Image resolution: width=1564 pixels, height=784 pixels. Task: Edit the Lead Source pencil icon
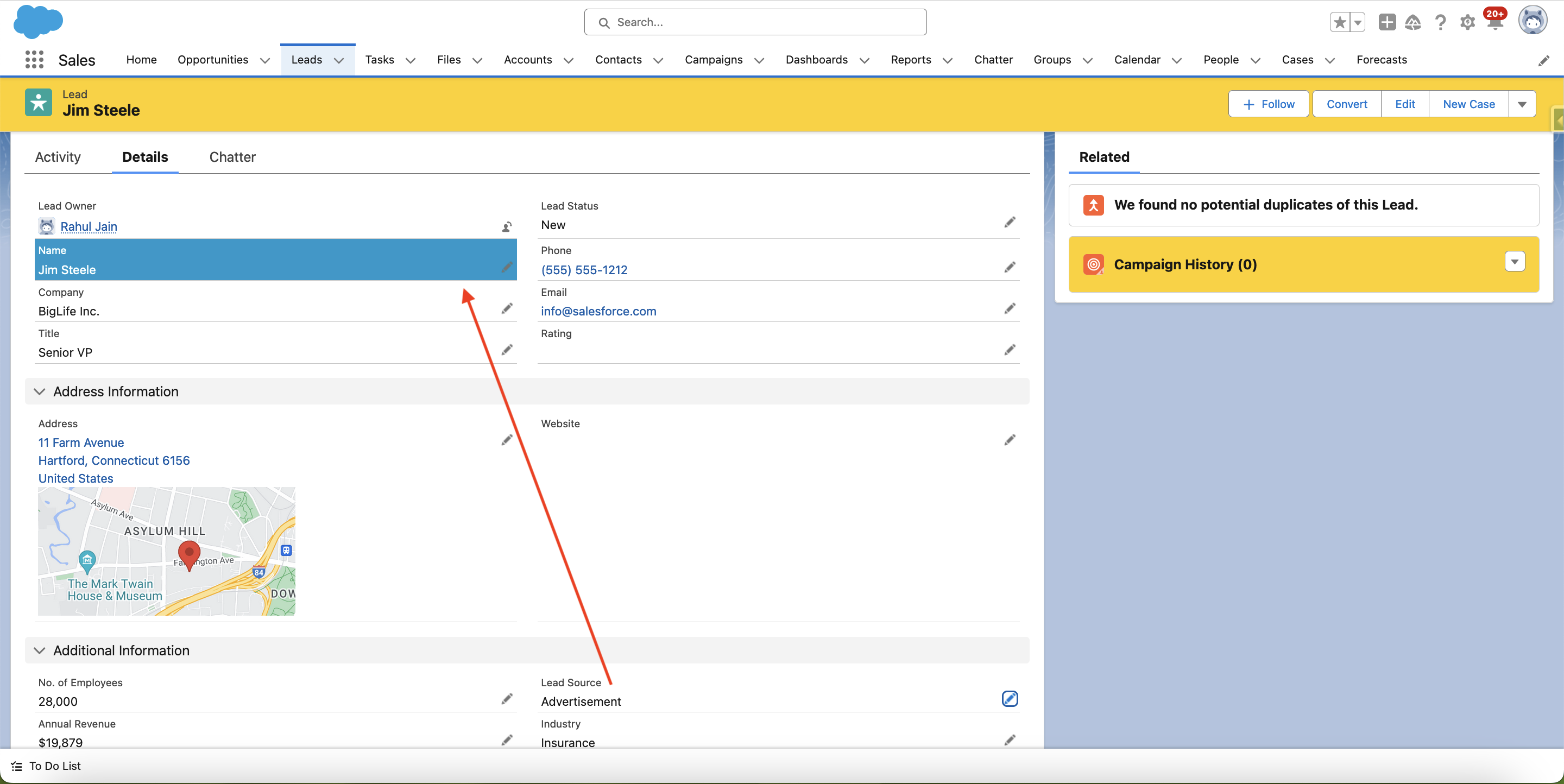coord(1010,698)
